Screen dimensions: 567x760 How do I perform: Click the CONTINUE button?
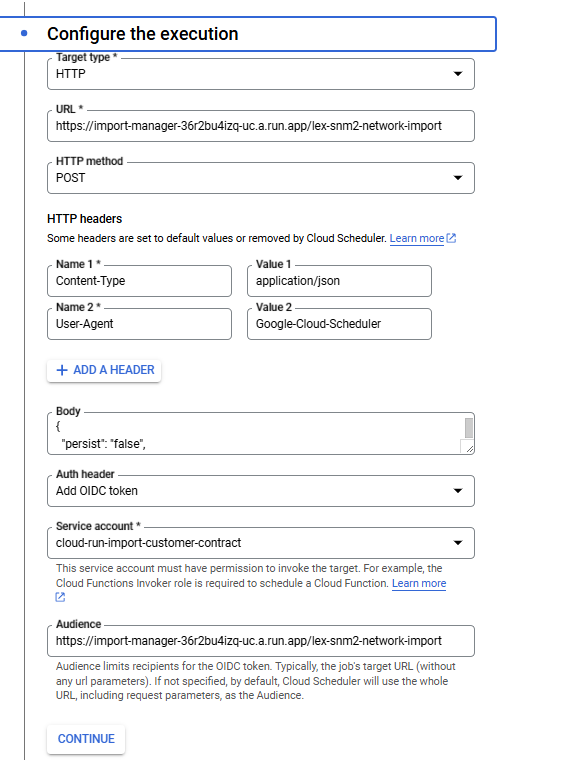point(86,739)
